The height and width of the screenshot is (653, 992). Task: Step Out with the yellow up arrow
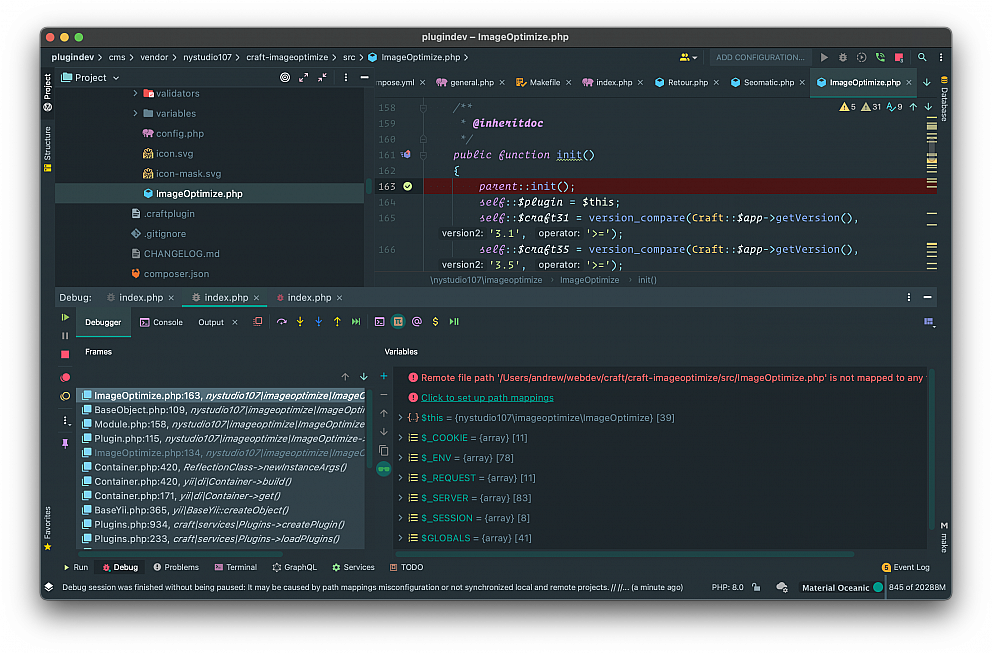click(x=337, y=321)
